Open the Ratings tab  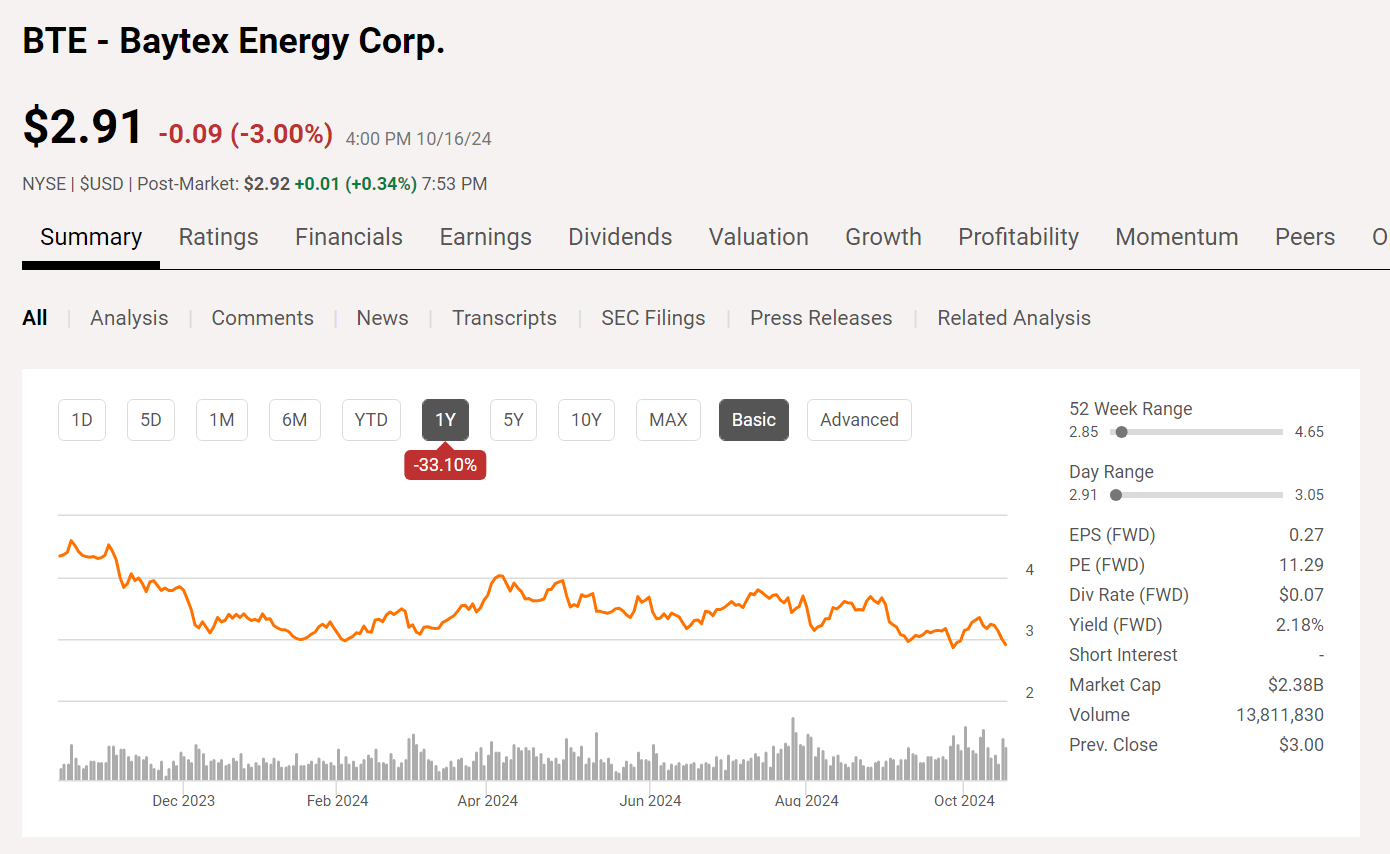[218, 237]
